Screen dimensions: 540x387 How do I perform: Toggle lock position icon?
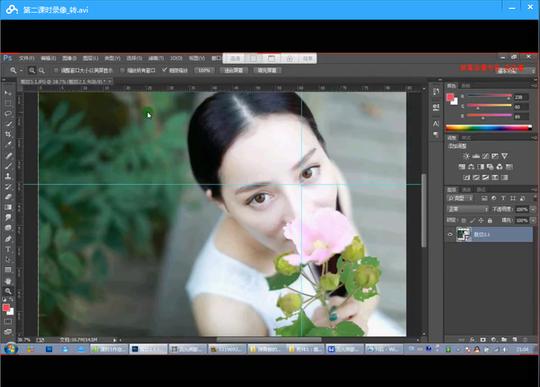click(481, 220)
